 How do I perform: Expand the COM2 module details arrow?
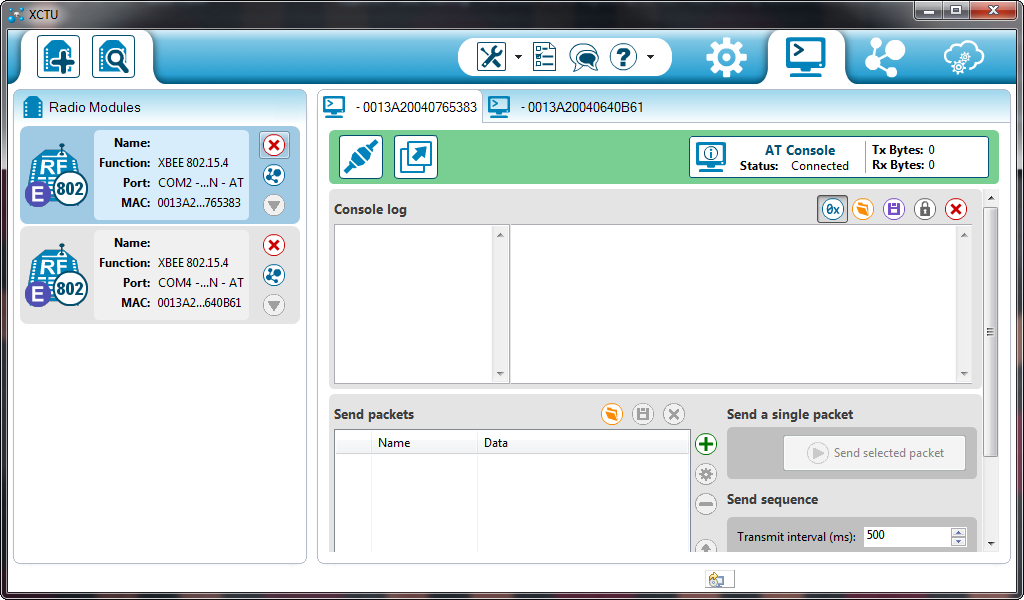point(274,205)
